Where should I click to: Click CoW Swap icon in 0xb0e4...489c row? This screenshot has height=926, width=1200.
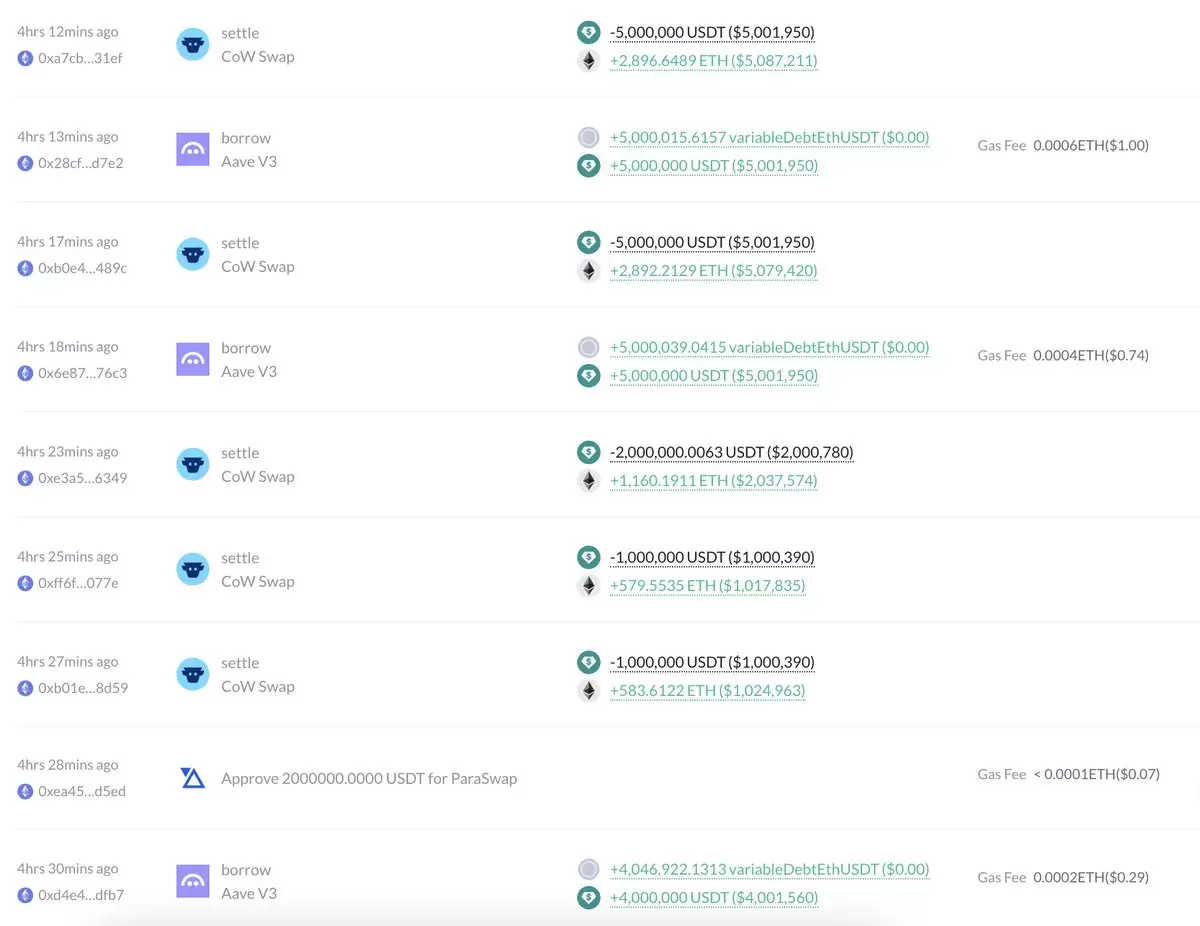[193, 255]
